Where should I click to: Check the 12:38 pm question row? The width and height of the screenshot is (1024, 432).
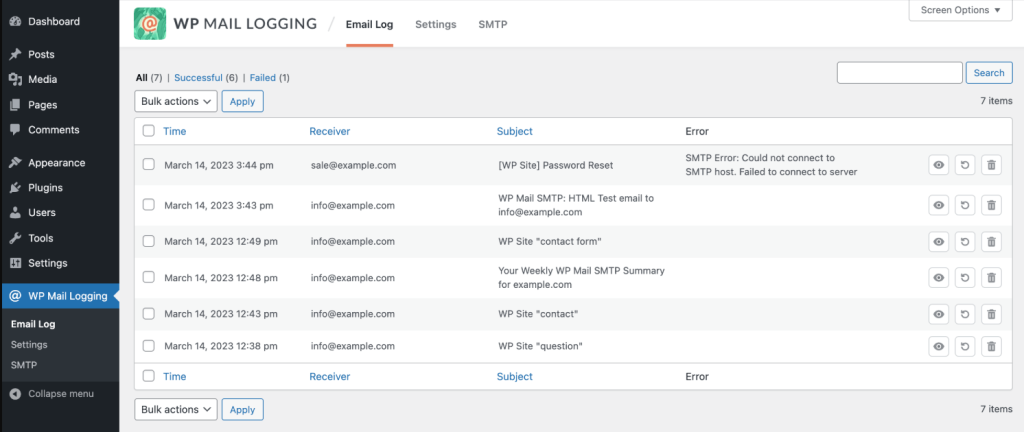click(149, 345)
